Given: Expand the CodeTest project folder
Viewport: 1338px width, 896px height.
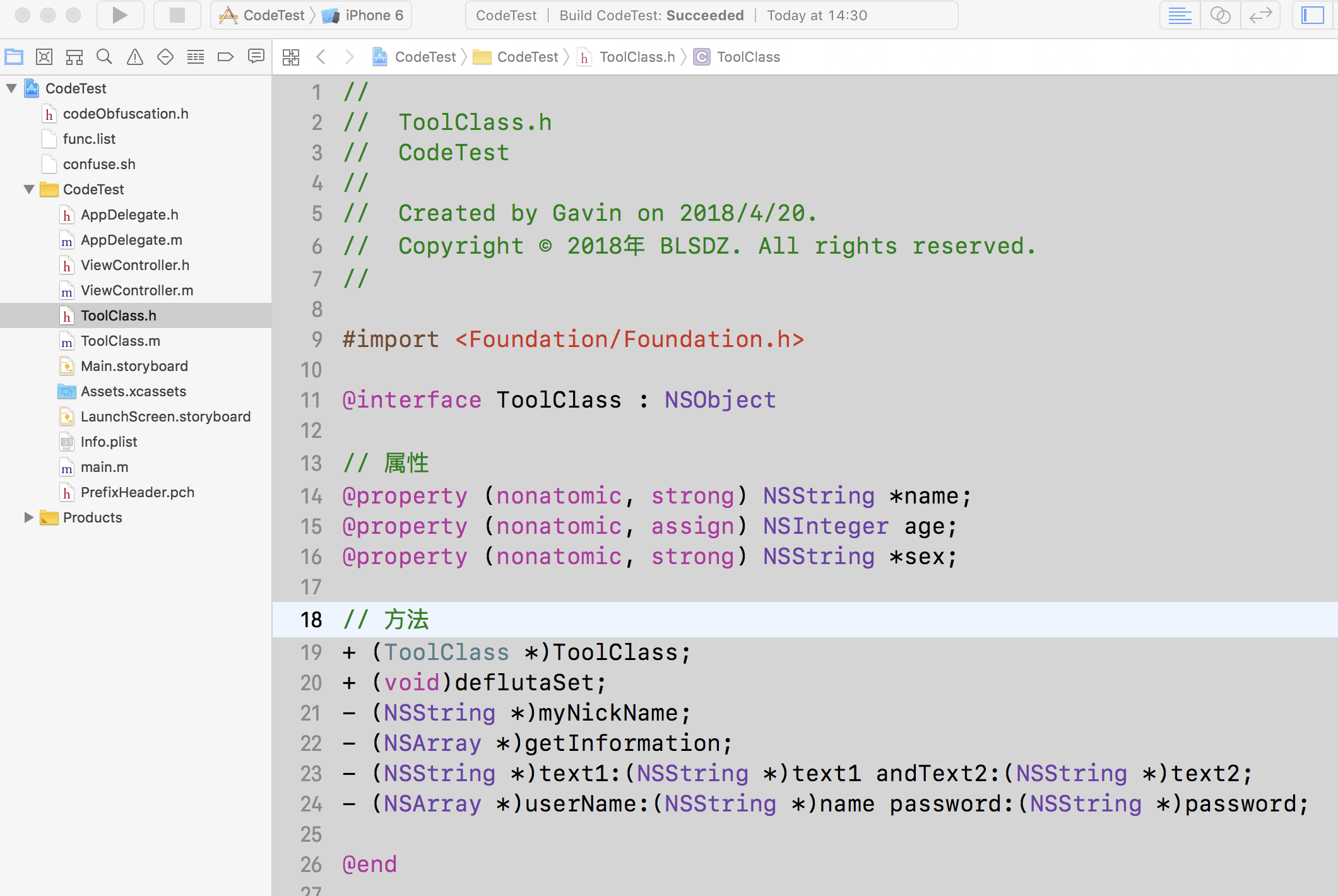Looking at the screenshot, I should [11, 88].
